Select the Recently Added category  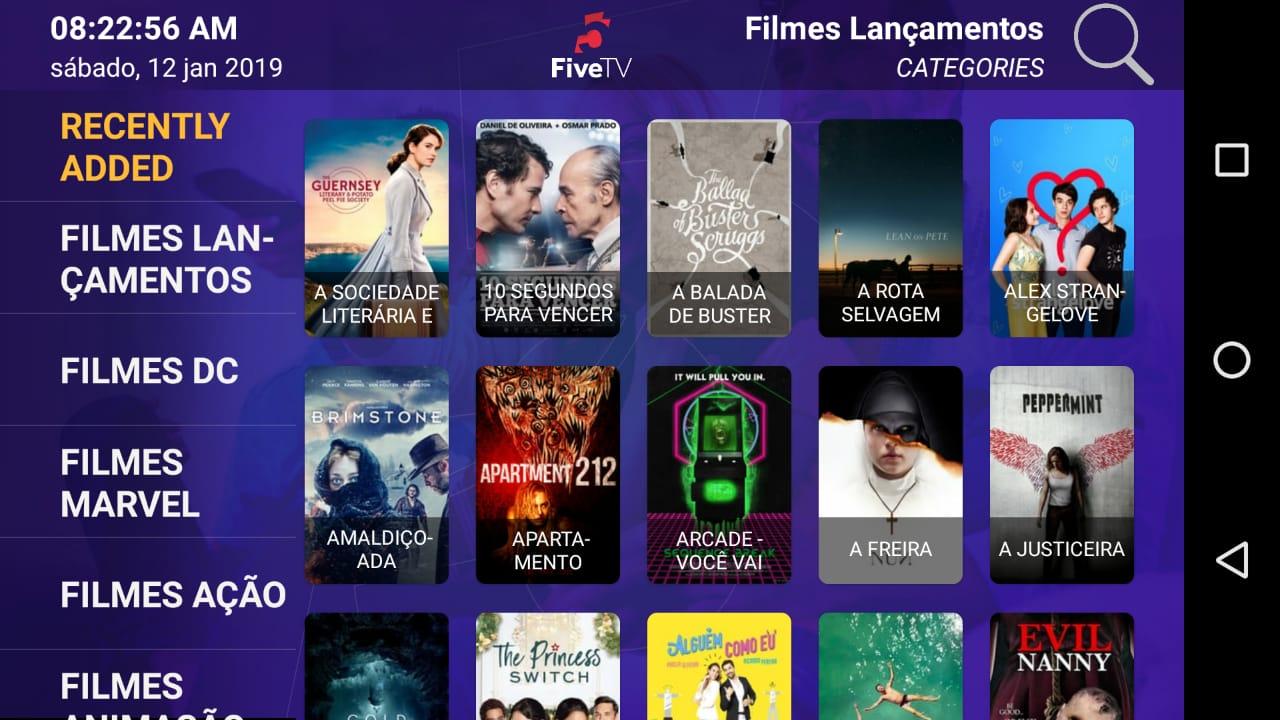146,147
